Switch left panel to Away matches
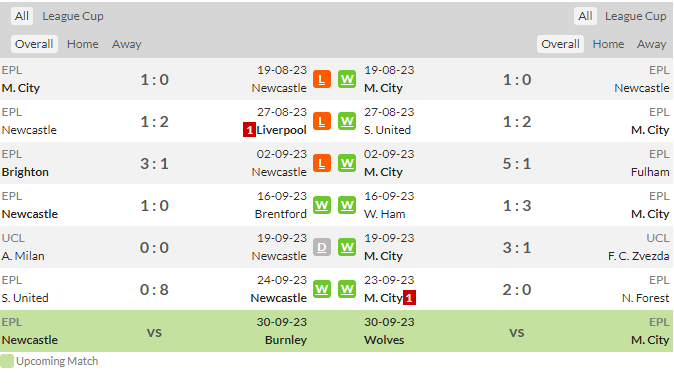674x387 pixels. 126,44
